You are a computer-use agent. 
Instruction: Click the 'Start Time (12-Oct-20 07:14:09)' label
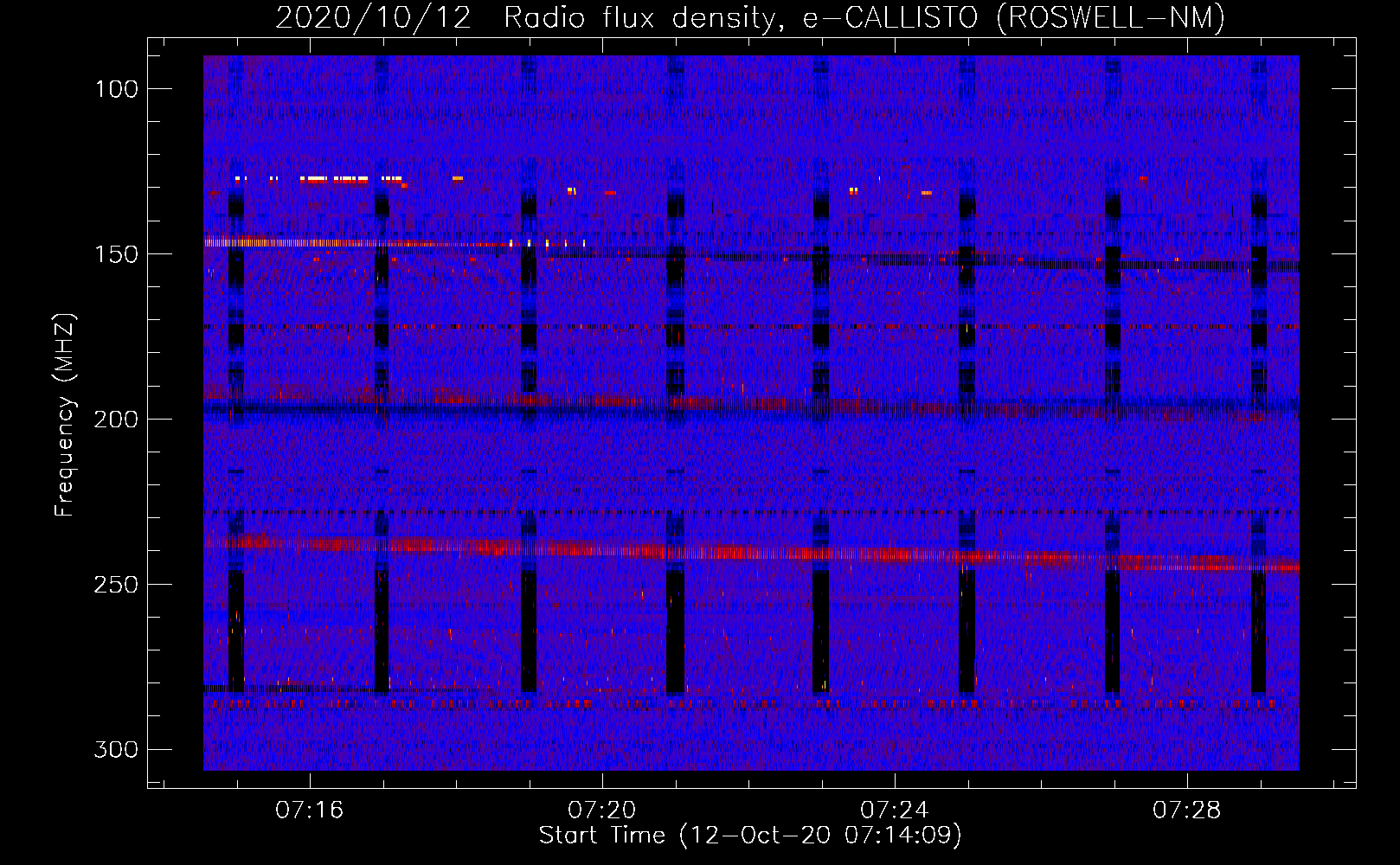coord(750,836)
